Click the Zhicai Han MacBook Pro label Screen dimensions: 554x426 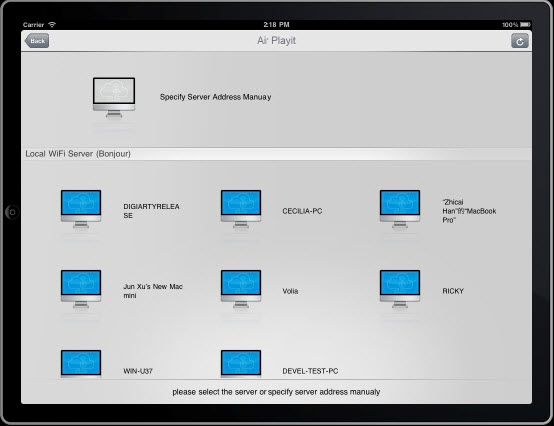tap(469, 211)
